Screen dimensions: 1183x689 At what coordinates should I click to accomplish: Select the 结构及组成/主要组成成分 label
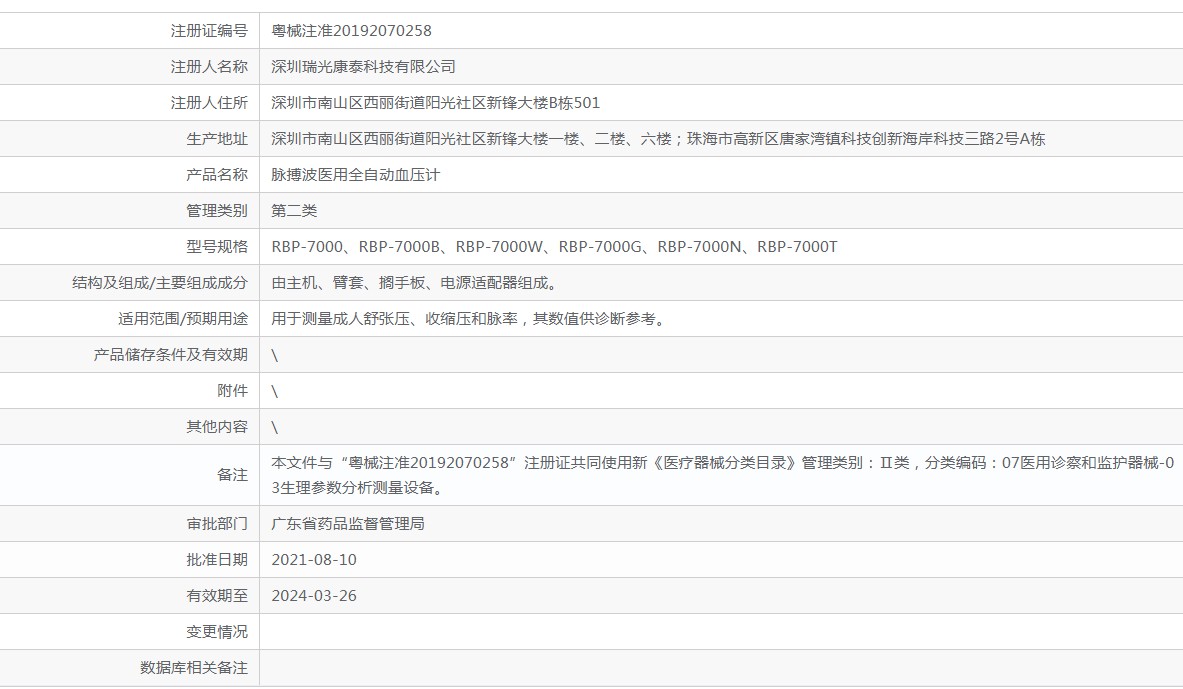tap(160, 283)
